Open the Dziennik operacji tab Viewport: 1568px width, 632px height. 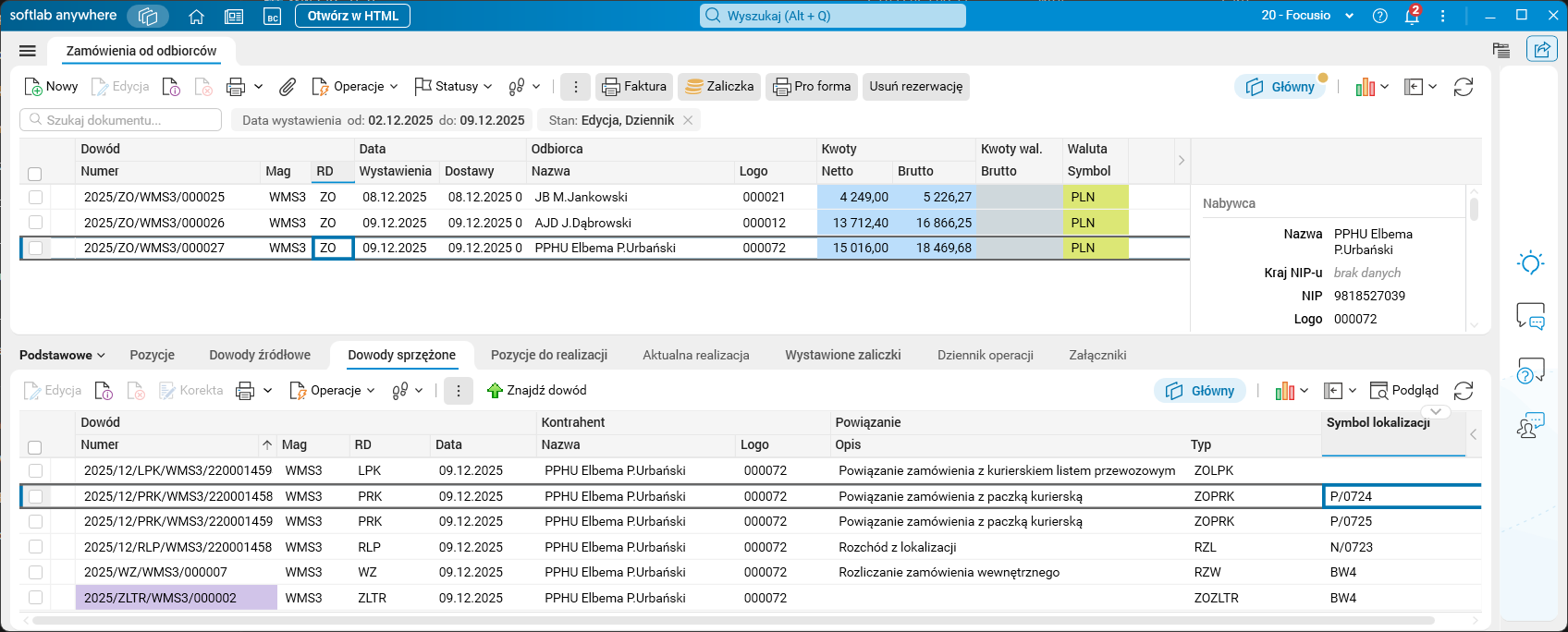[985, 355]
